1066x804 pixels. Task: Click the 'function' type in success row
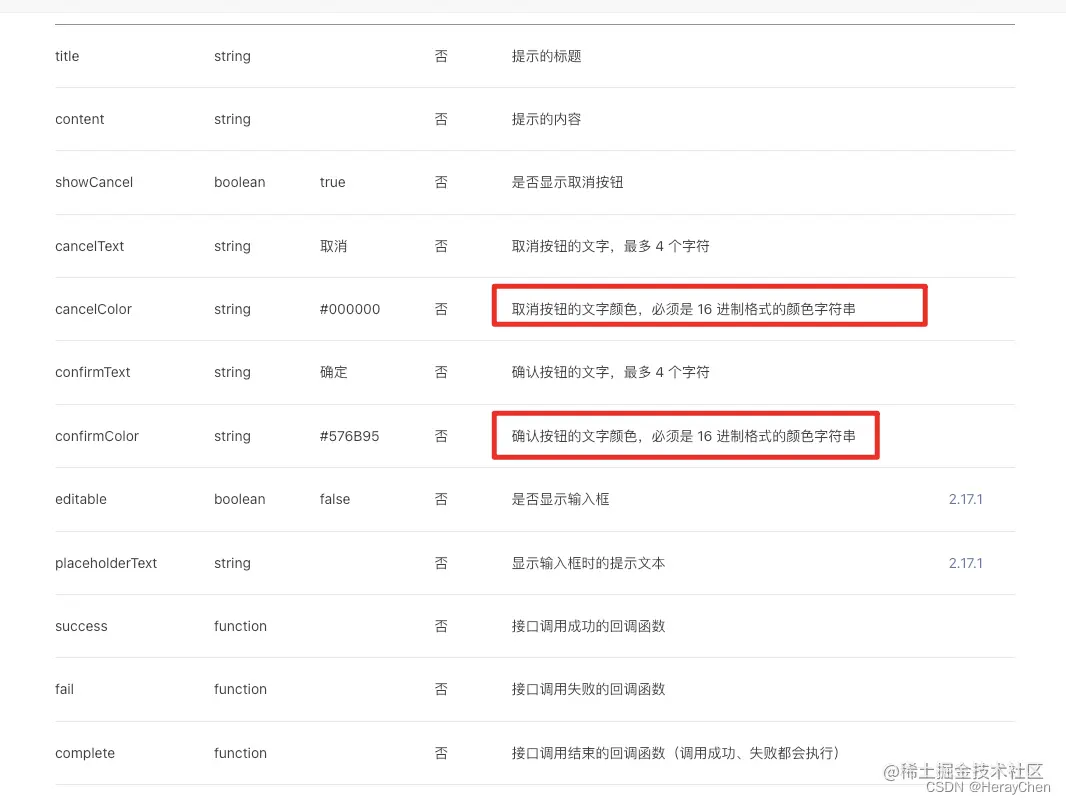[x=240, y=627]
